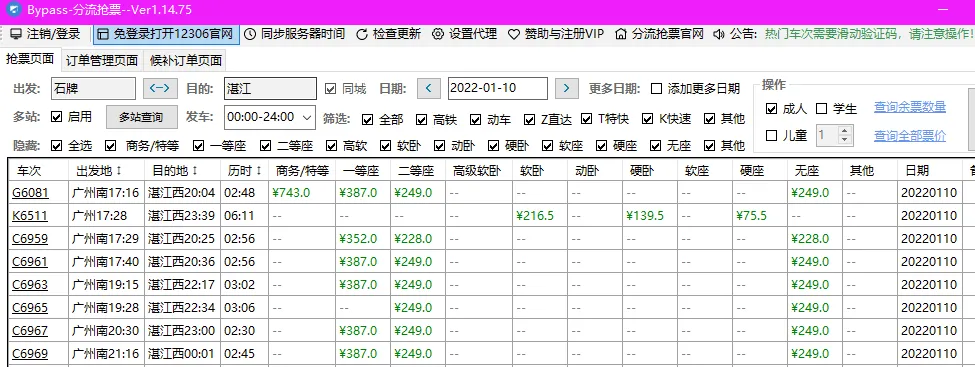Screen dimensions: 975x367
Task: Open train C6969 link
Action: coord(30,354)
